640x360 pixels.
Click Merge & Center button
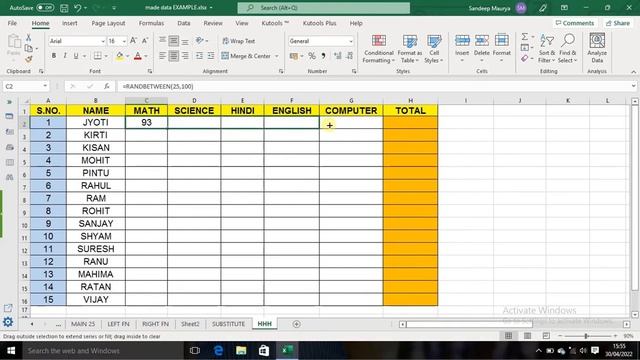246,56
